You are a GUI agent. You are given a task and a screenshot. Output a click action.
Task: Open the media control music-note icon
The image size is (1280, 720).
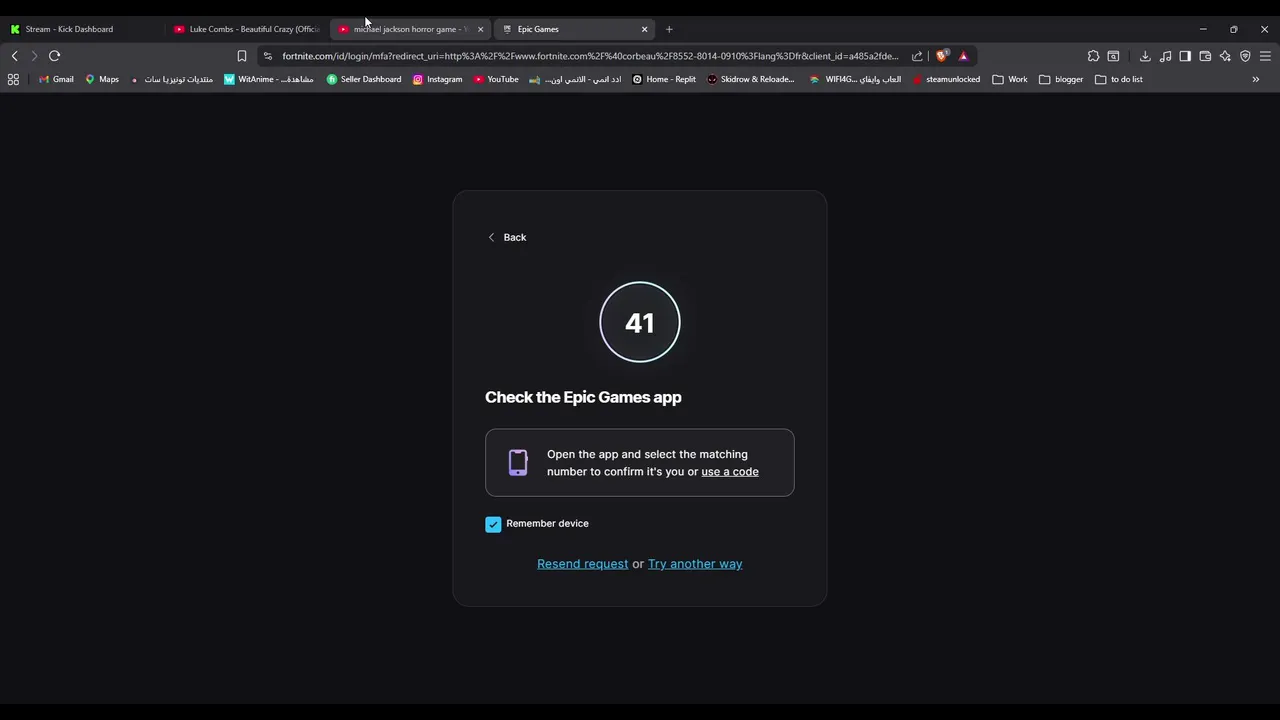coord(1165,56)
